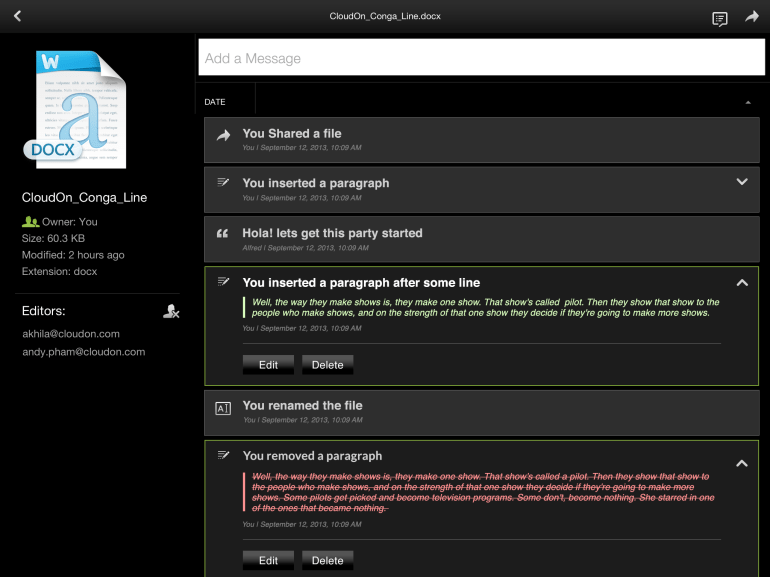770x577 pixels.
Task: Click Edit under the inserted paragraph entry
Action: tap(268, 365)
